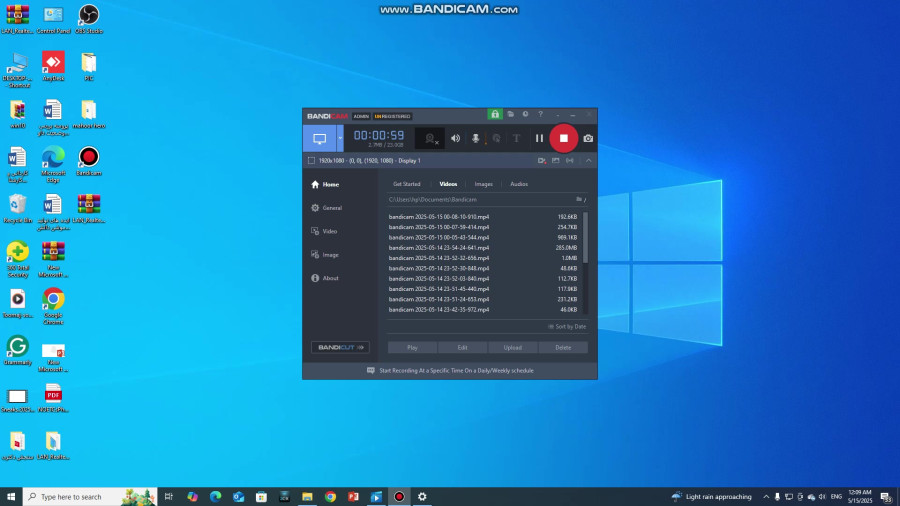Open Microsoft Edge desktop icon
The image size is (900, 506).
(53, 164)
